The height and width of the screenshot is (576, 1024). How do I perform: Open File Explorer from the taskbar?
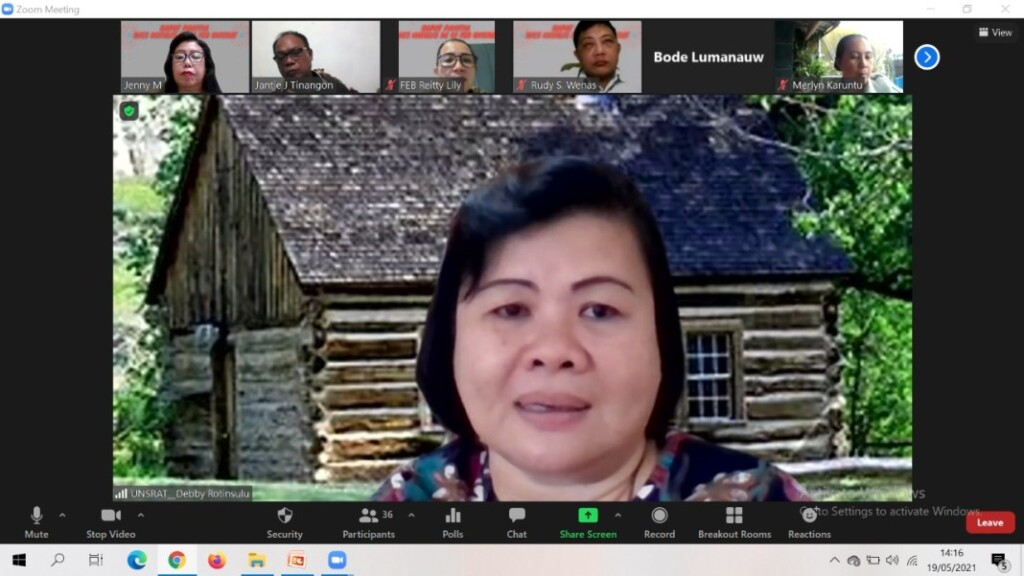(x=257, y=560)
